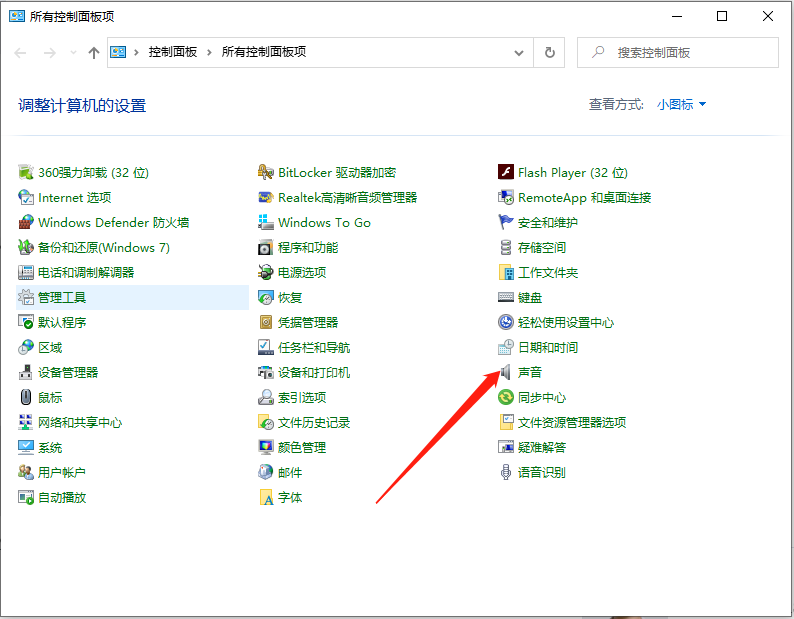Viewport: 794px width, 619px height.
Task: Open the Windows Defender 防火墙 icon
Action: pos(26,222)
